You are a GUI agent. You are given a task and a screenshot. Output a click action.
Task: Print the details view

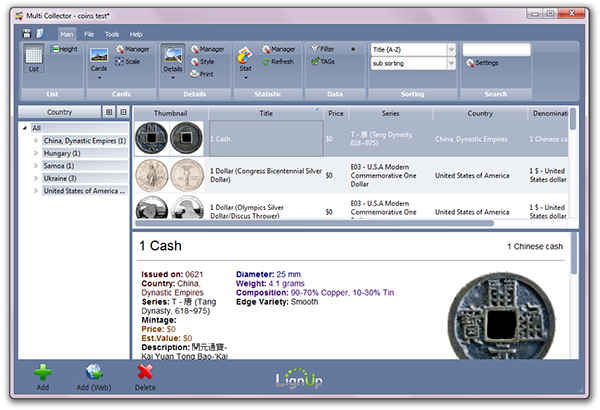(202, 74)
